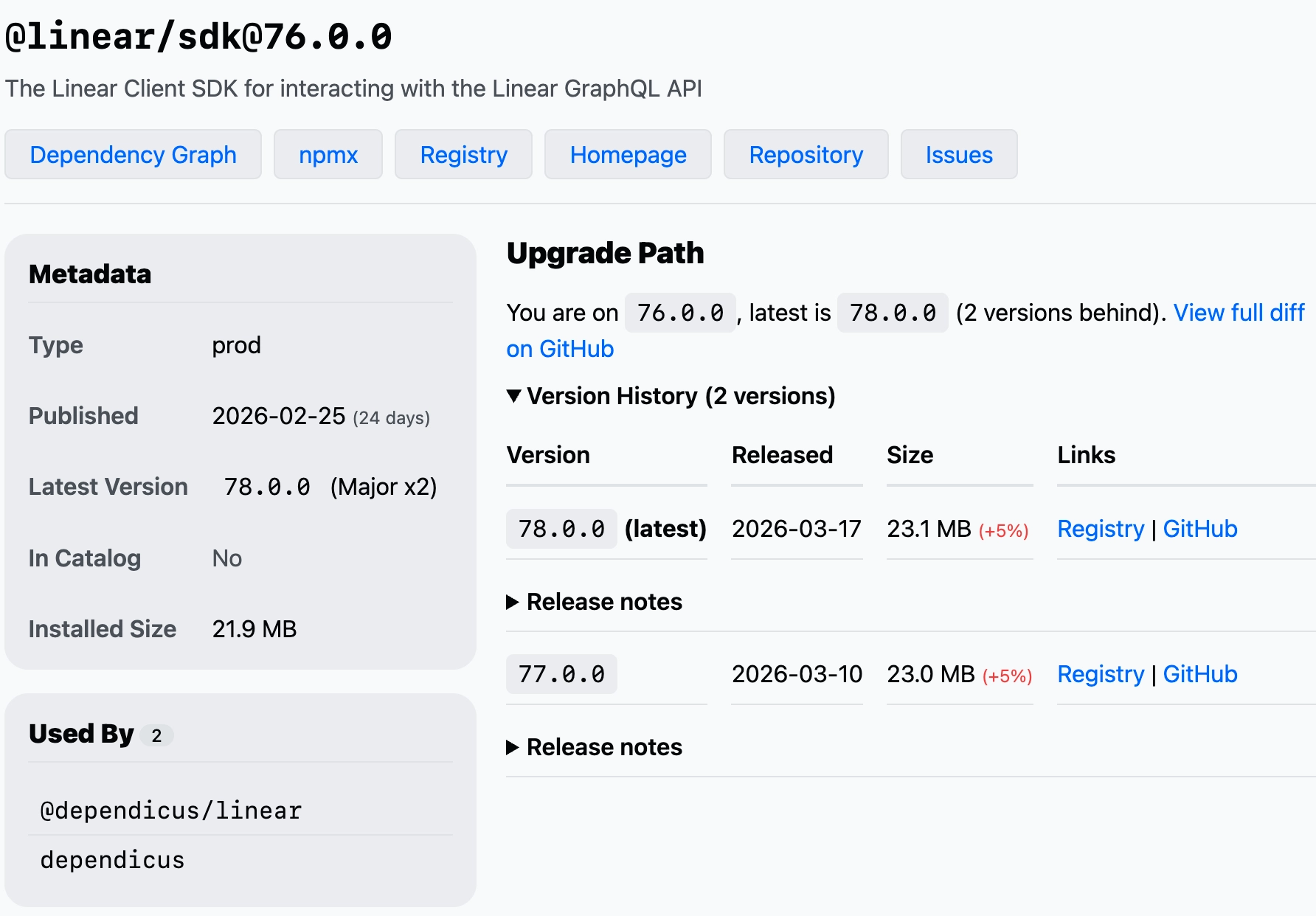The height and width of the screenshot is (916, 1316).
Task: Click the (Major x2) label
Action: click(384, 487)
